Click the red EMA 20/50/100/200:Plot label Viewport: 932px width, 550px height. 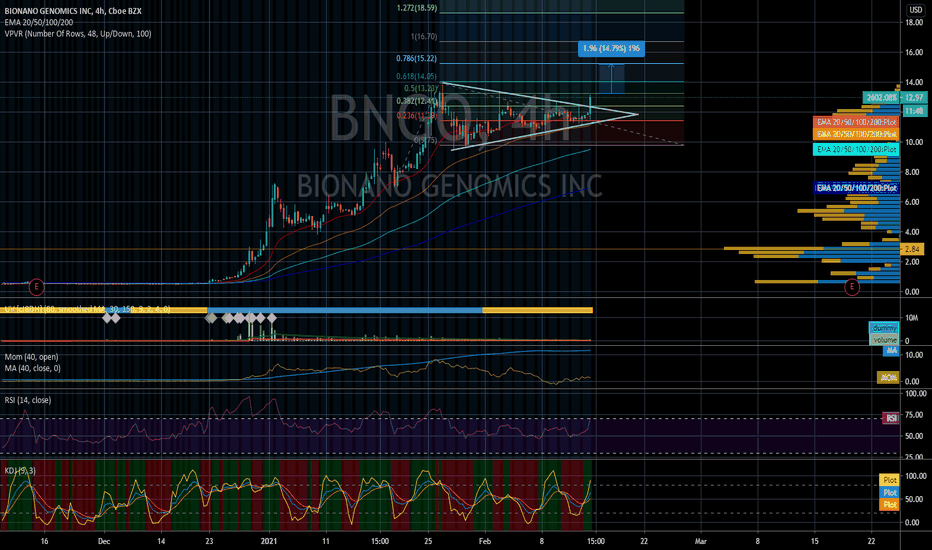click(857, 122)
